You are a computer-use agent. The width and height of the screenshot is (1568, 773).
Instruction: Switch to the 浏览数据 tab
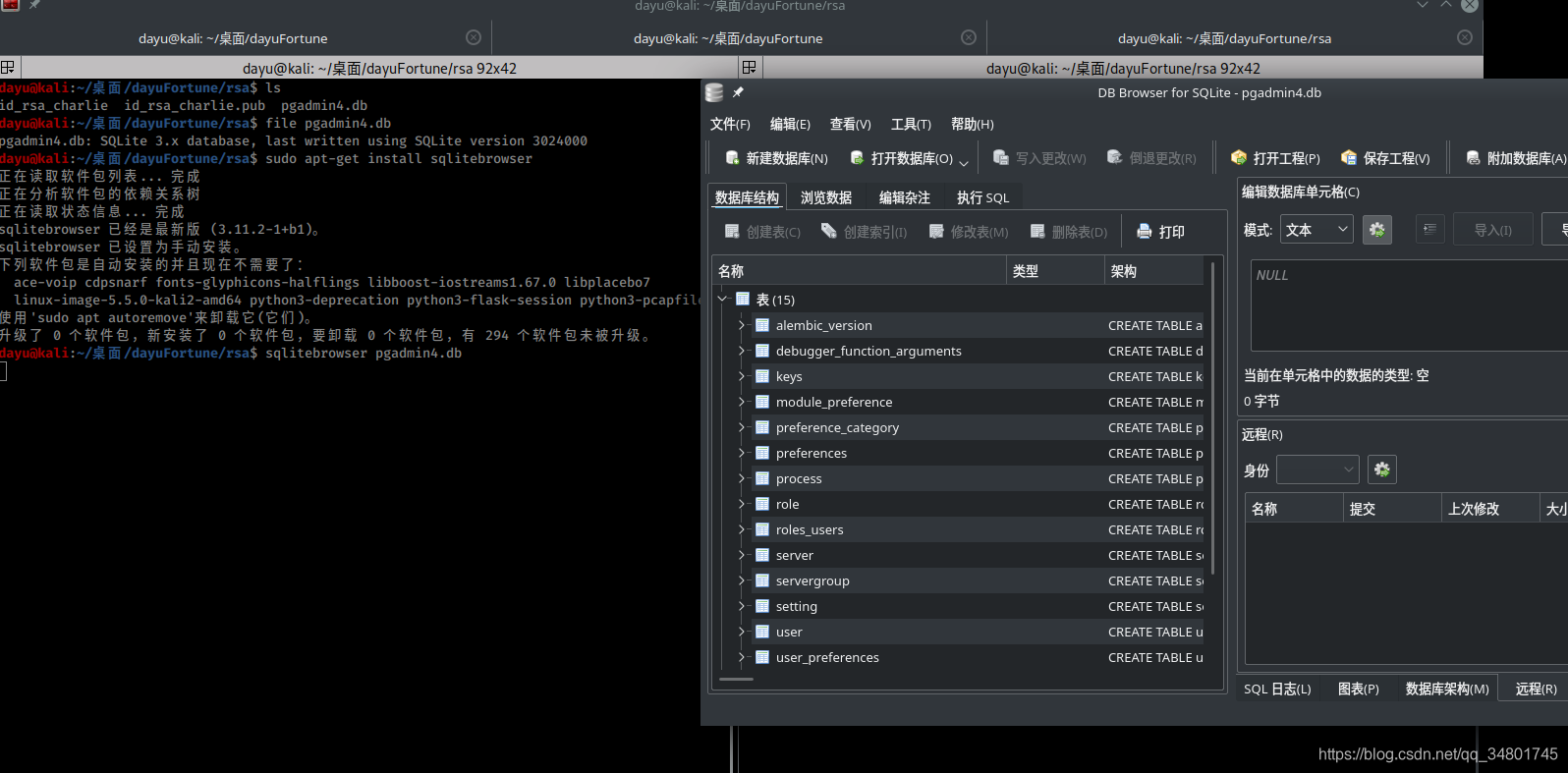(x=826, y=197)
